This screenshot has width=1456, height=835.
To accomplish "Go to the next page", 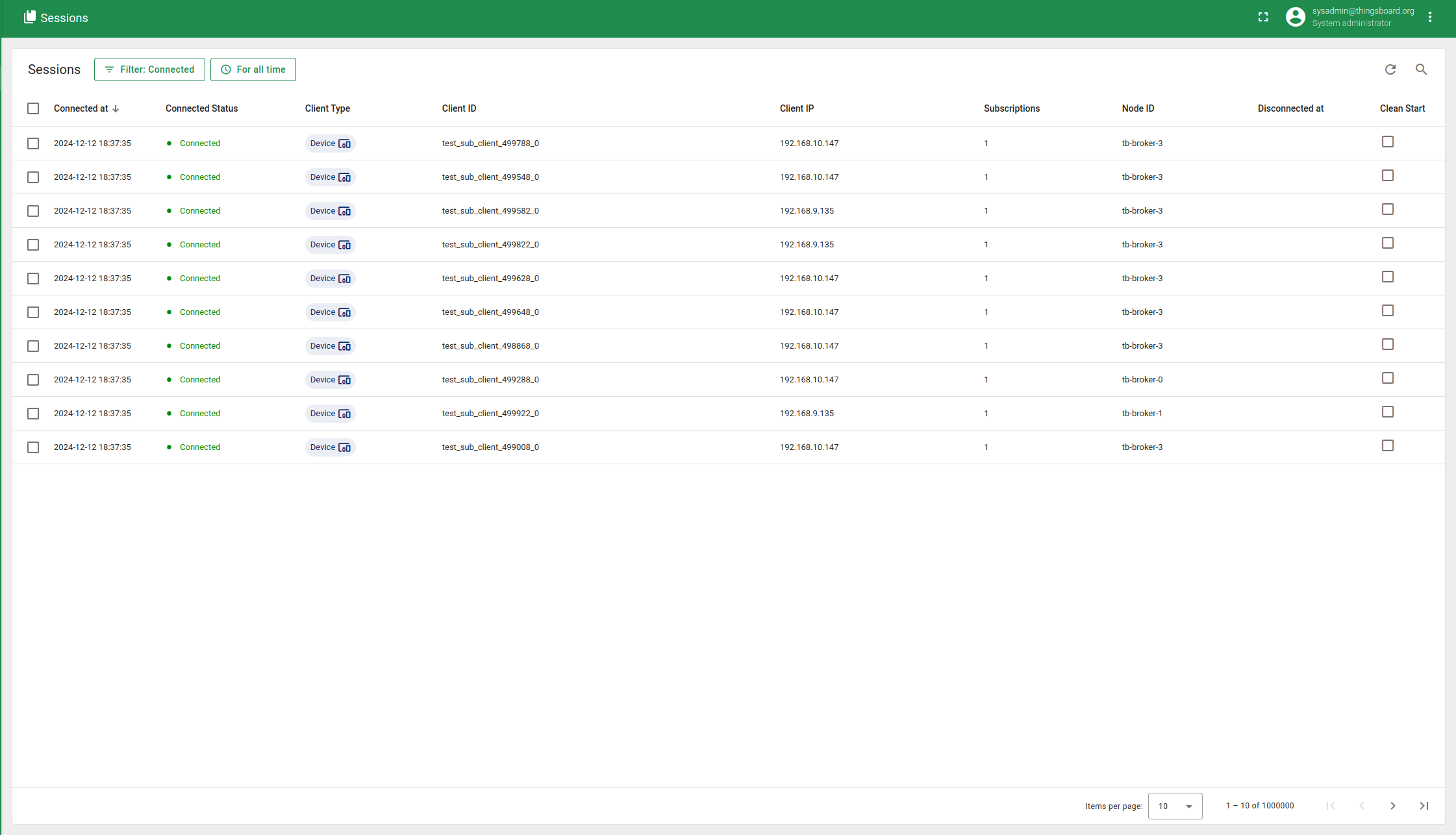I will pos(1392,806).
